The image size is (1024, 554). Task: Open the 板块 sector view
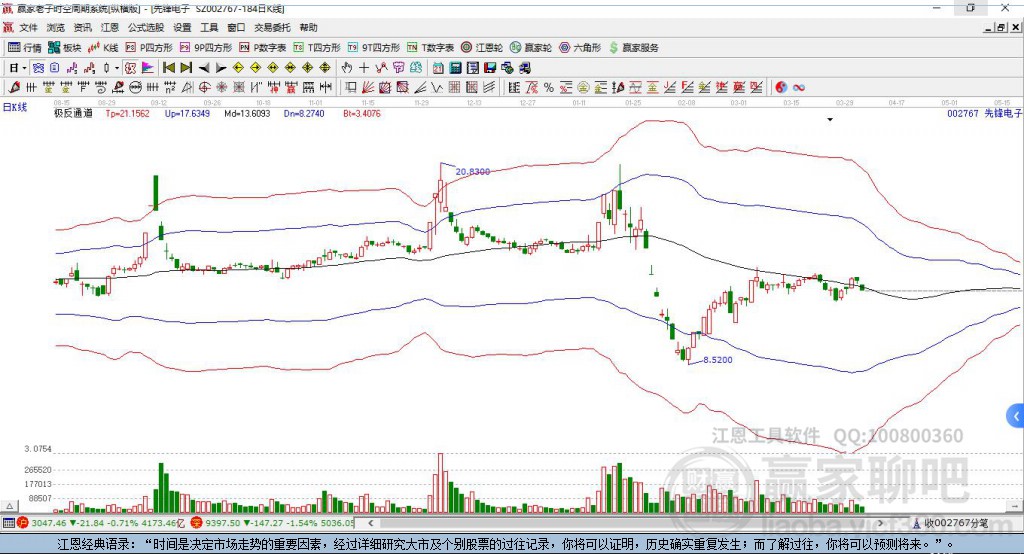pyautogui.click(x=65, y=48)
